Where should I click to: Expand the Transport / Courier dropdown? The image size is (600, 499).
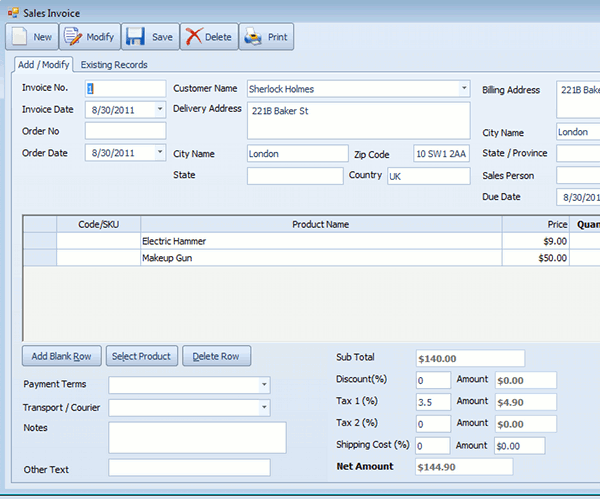[264, 408]
